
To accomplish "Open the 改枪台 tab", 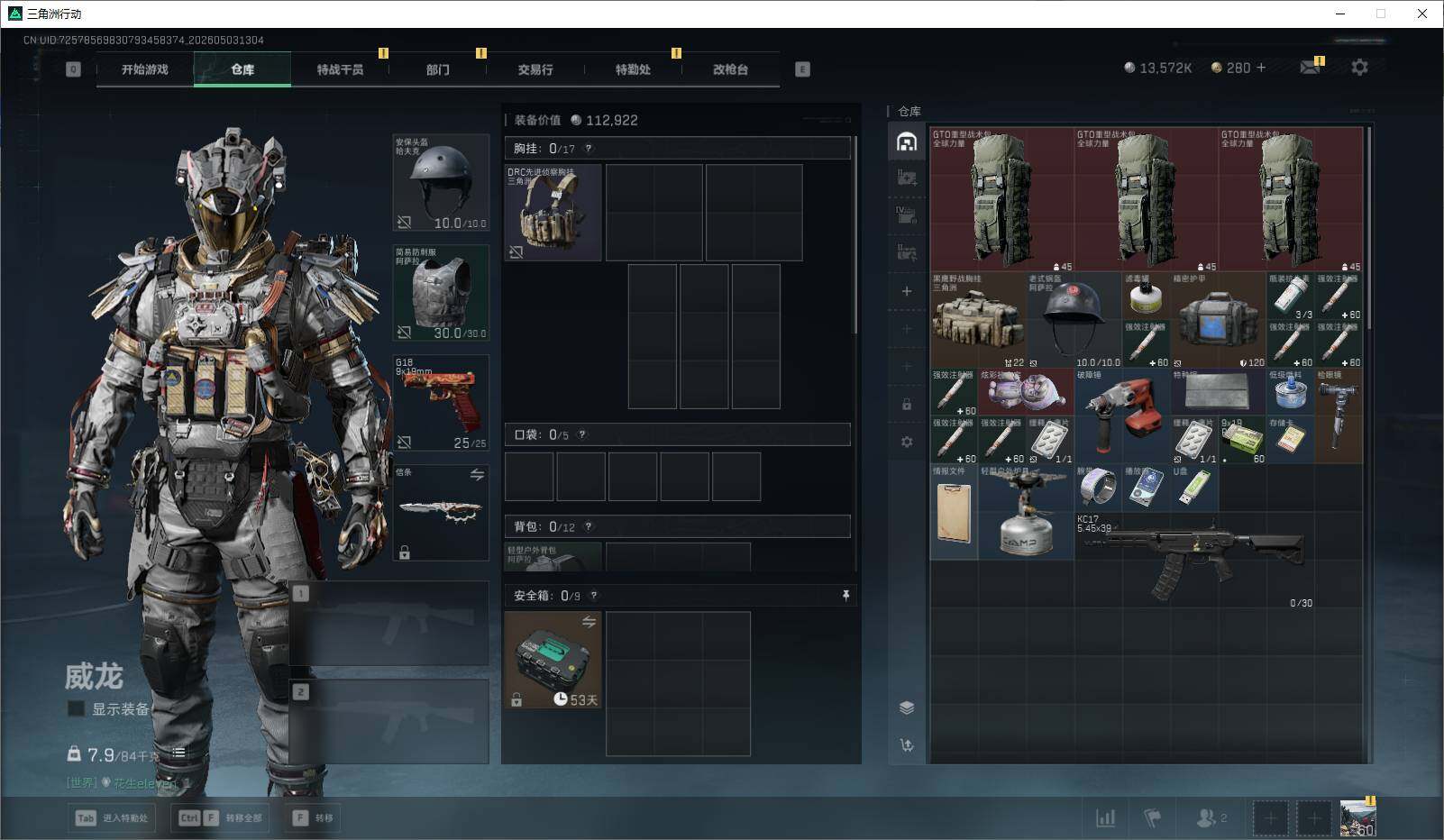I will point(730,69).
